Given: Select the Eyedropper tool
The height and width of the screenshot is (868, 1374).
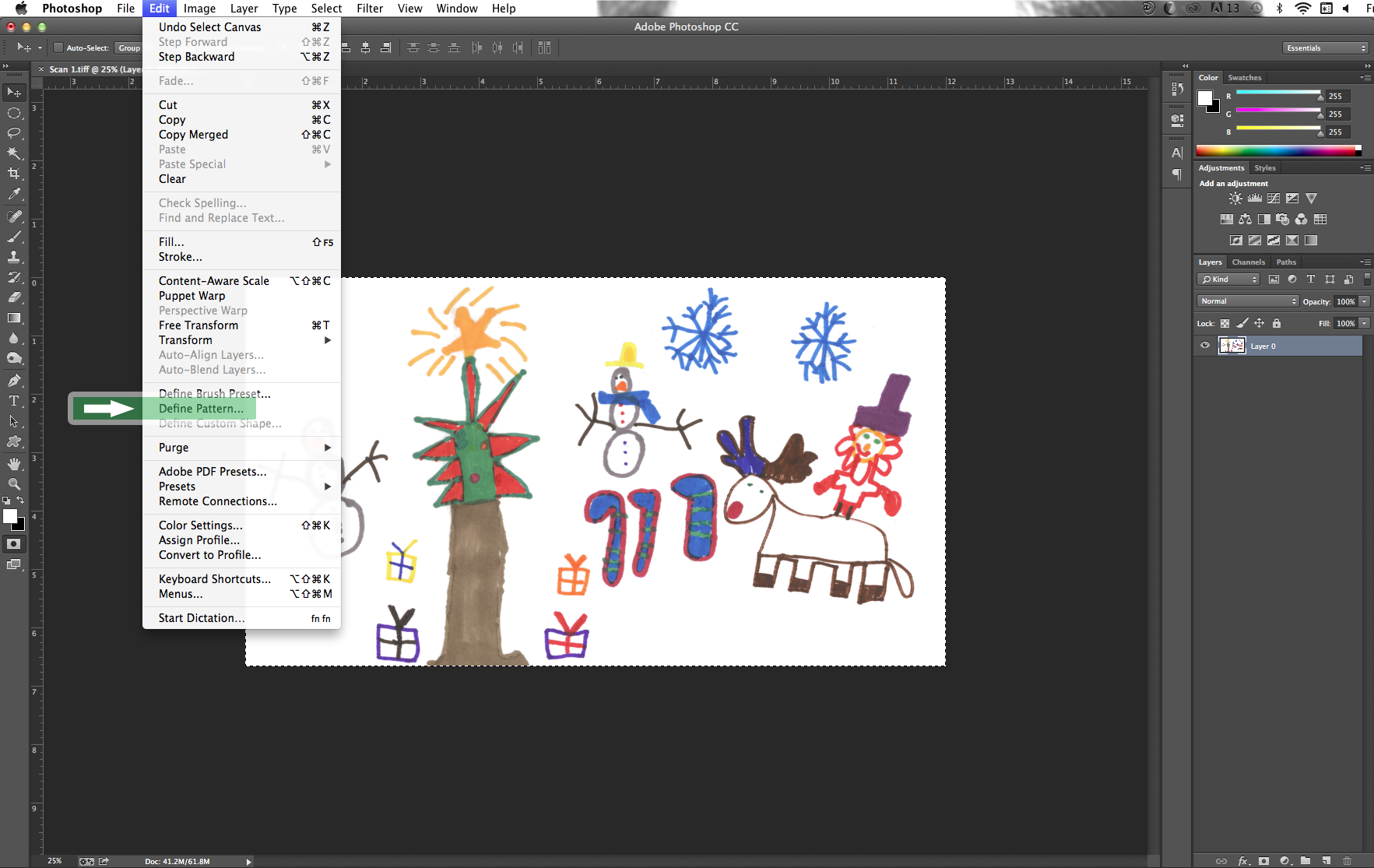Looking at the screenshot, I should [x=14, y=194].
